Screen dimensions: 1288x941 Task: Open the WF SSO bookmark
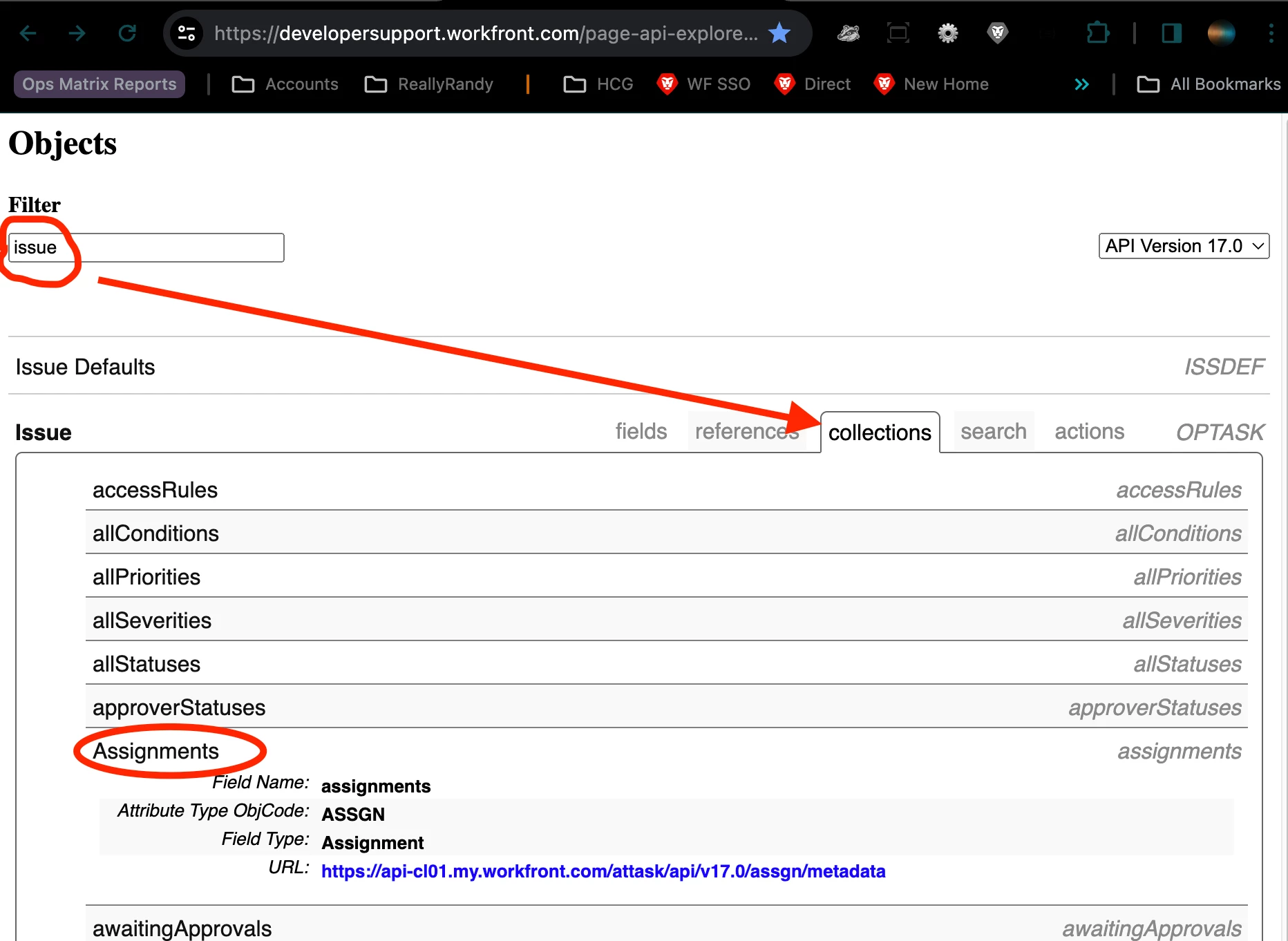pos(703,84)
